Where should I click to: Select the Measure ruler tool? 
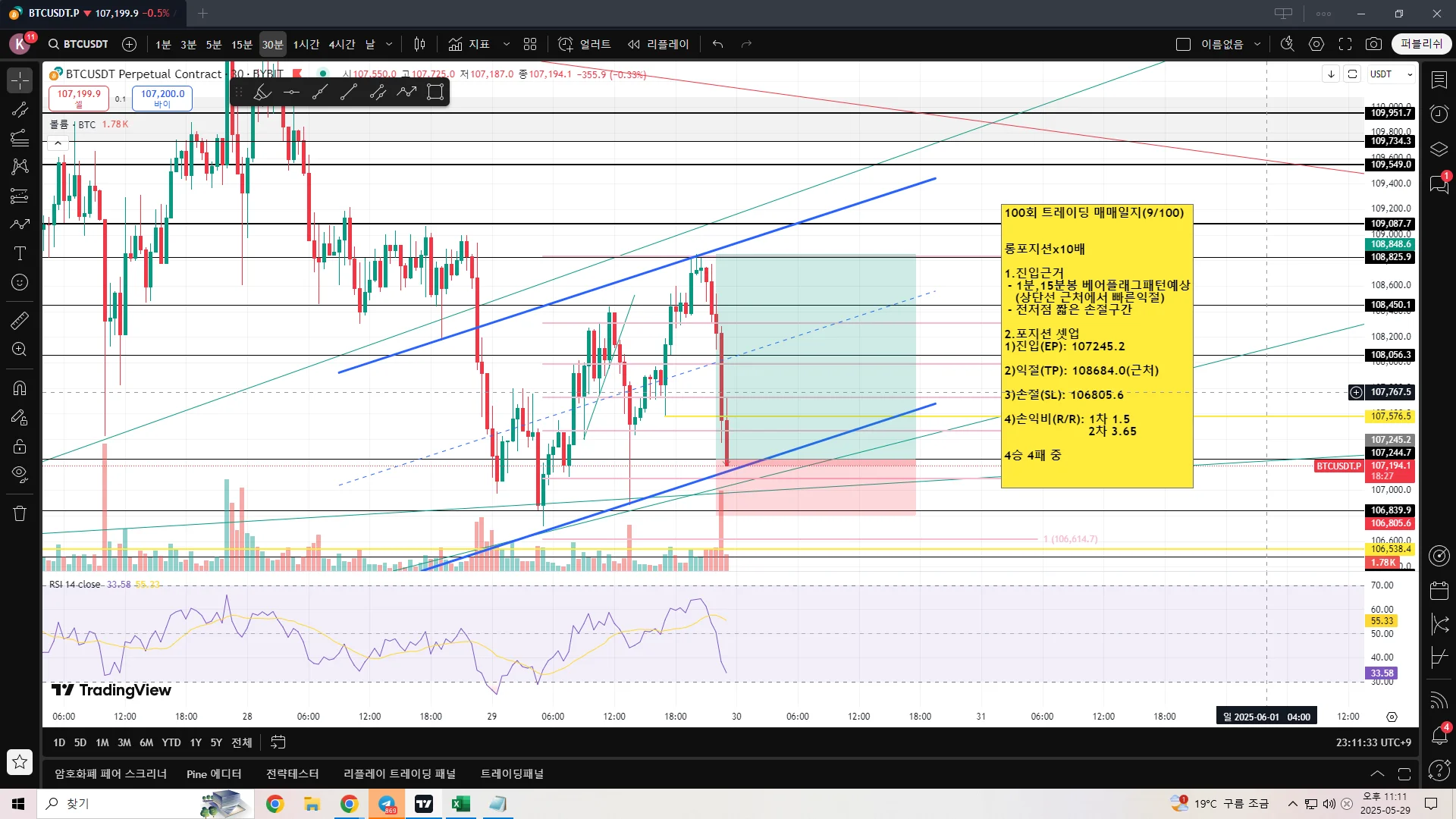point(20,321)
